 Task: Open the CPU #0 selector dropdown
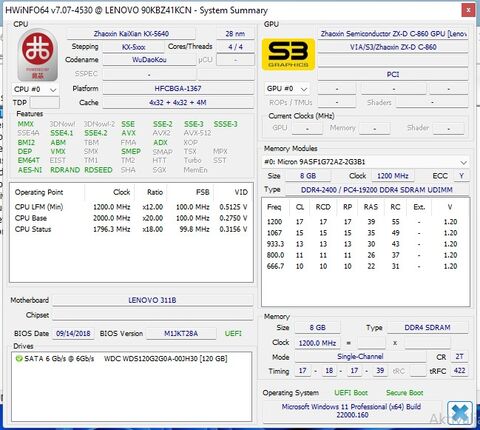[x=35, y=89]
